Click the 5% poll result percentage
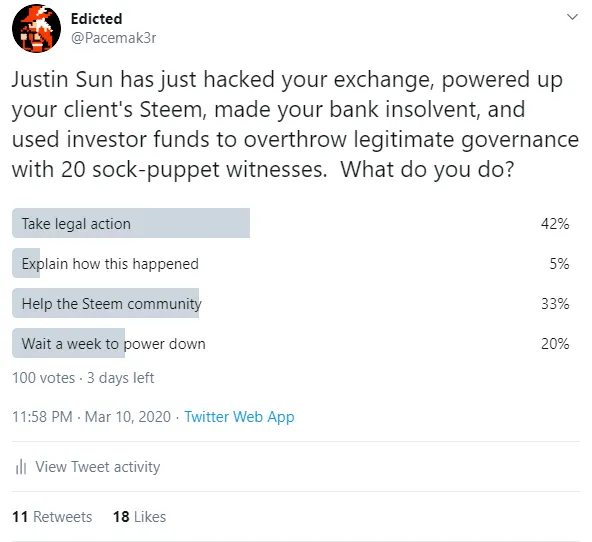The height and width of the screenshot is (542, 592). (559, 264)
